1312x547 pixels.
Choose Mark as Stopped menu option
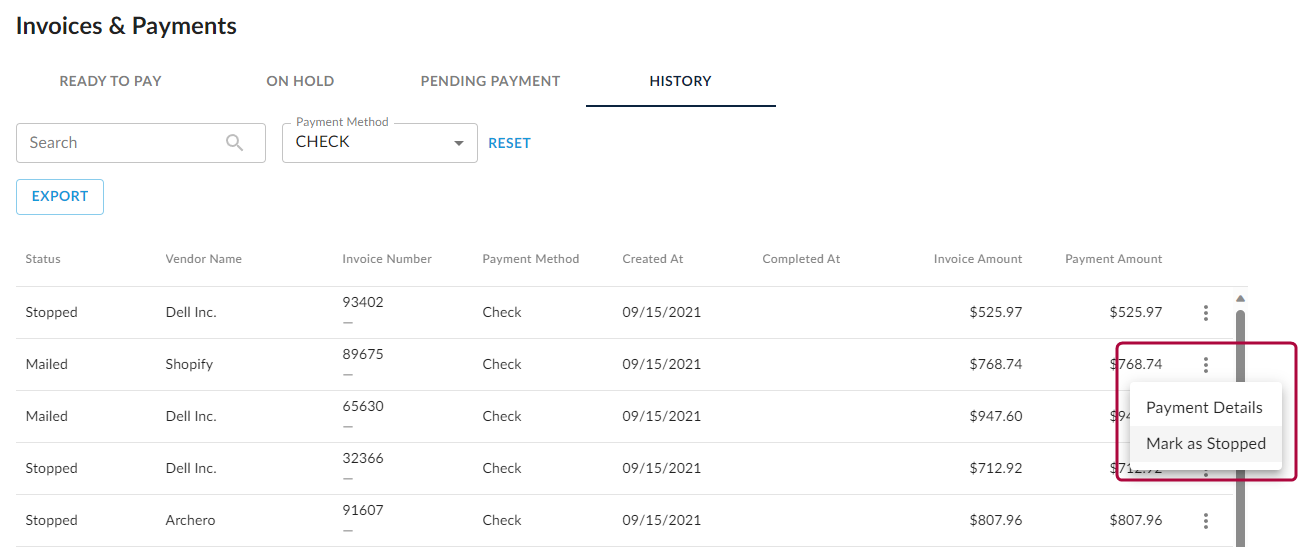point(1205,444)
